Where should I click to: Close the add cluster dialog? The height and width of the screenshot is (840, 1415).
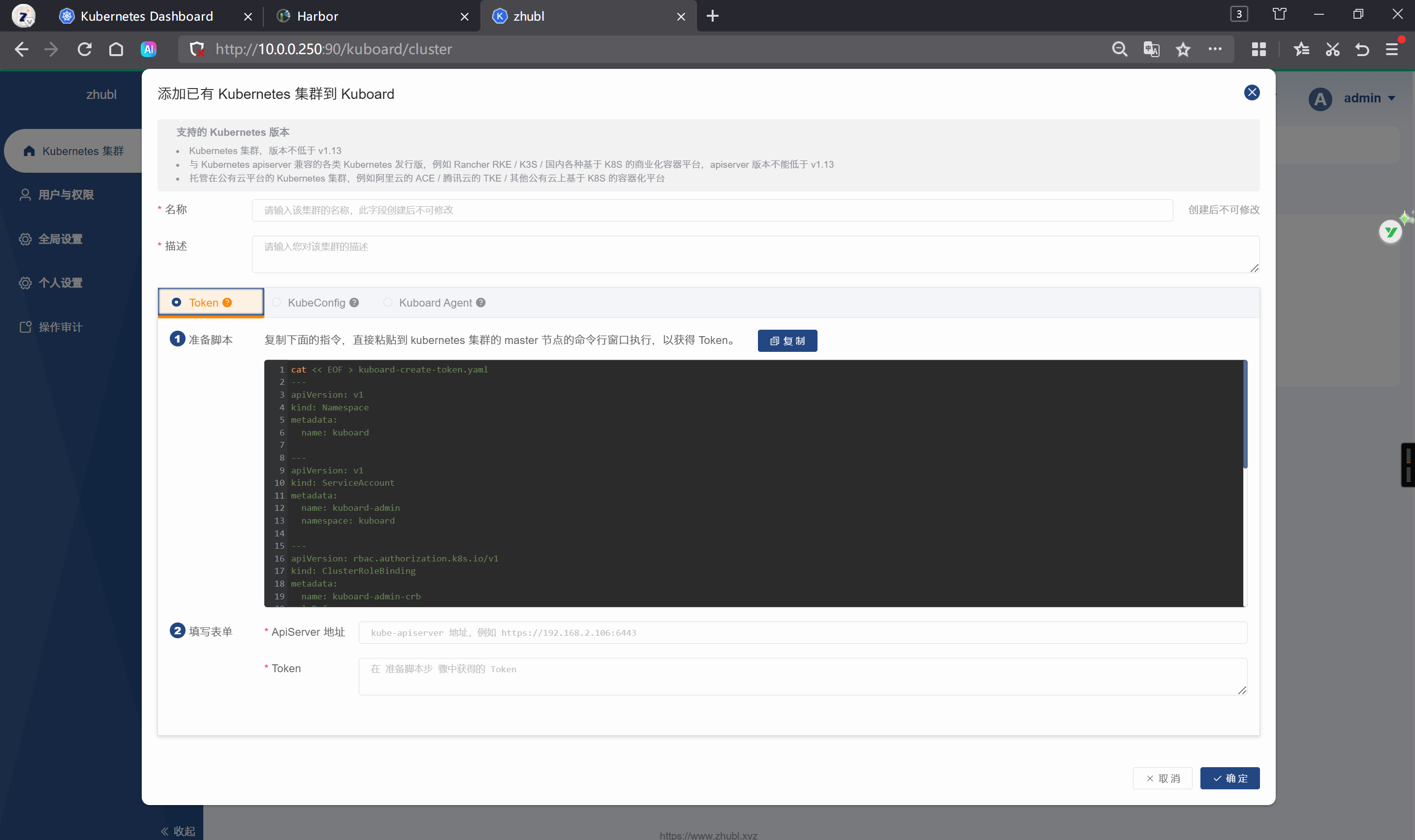[x=1252, y=92]
